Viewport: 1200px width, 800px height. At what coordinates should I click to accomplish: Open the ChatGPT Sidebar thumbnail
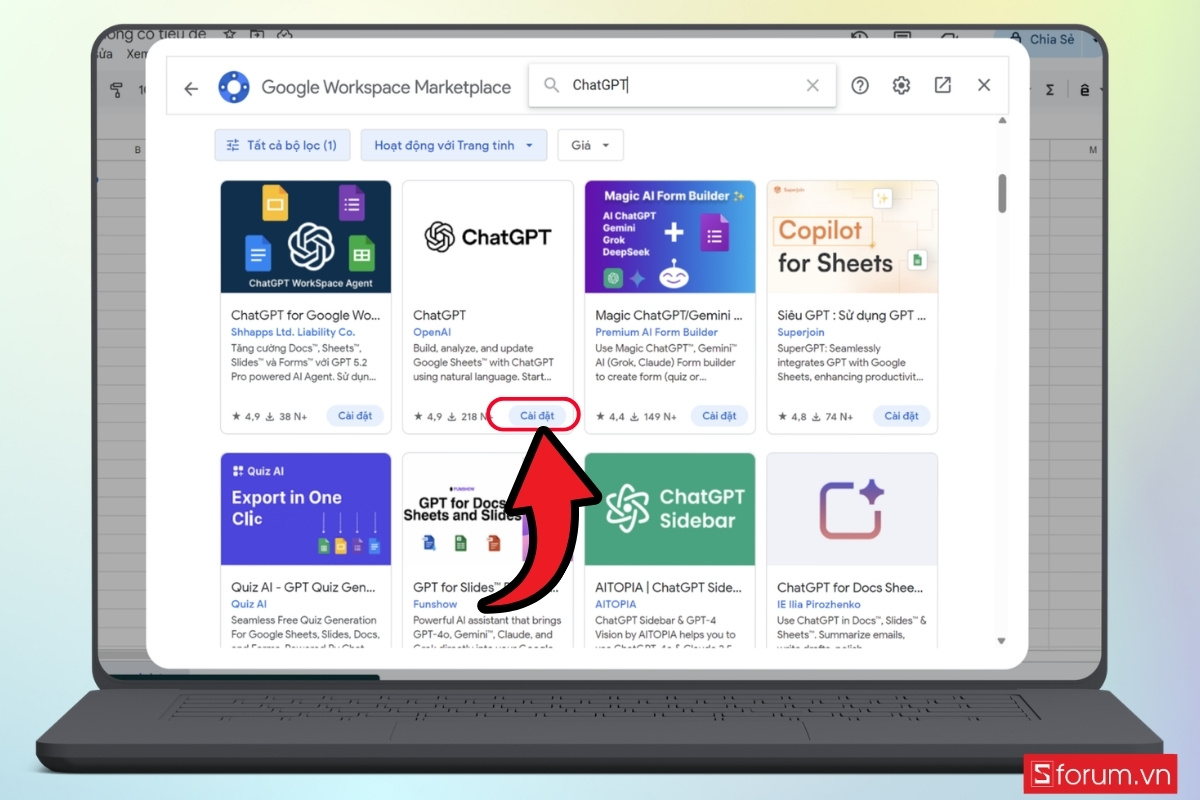pos(670,509)
